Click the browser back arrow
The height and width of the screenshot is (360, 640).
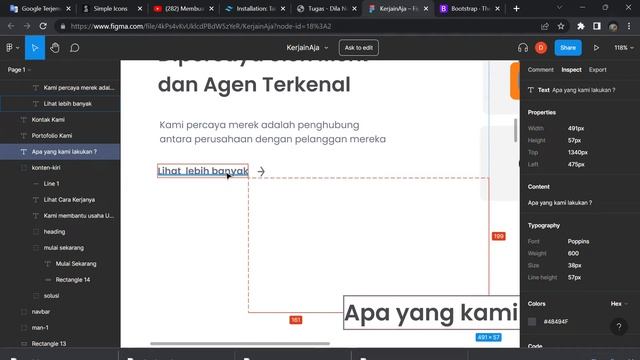click(11, 26)
